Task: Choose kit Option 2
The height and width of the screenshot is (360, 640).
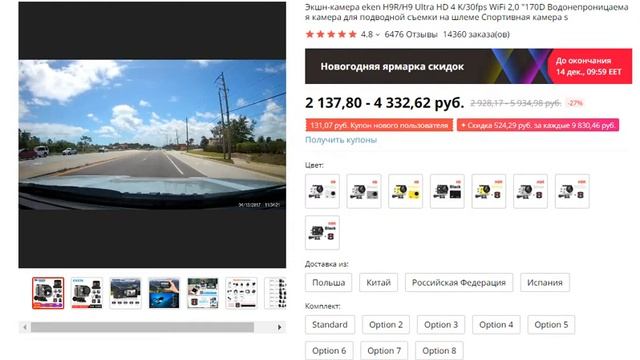Action: tap(386, 324)
